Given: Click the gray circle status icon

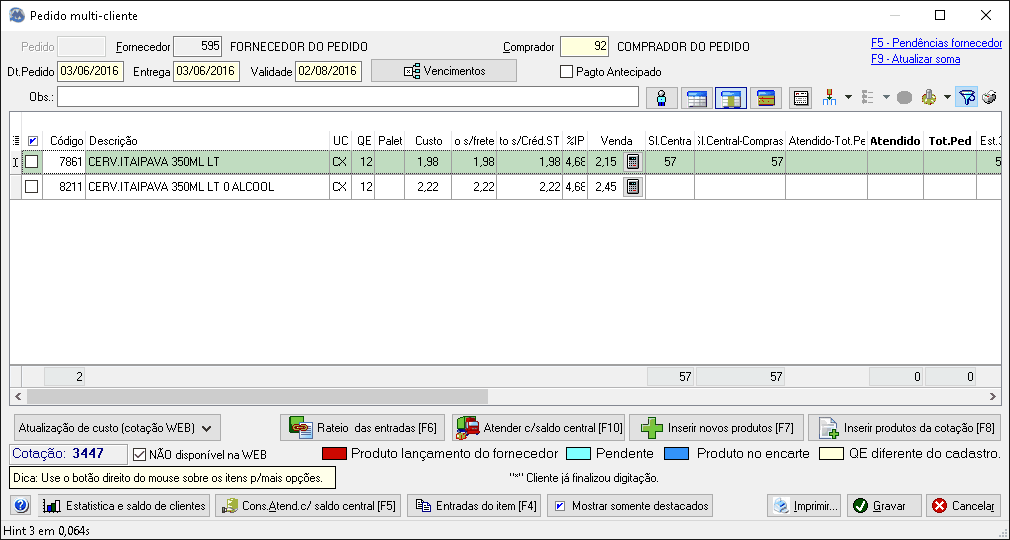Looking at the screenshot, I should click(x=904, y=98).
